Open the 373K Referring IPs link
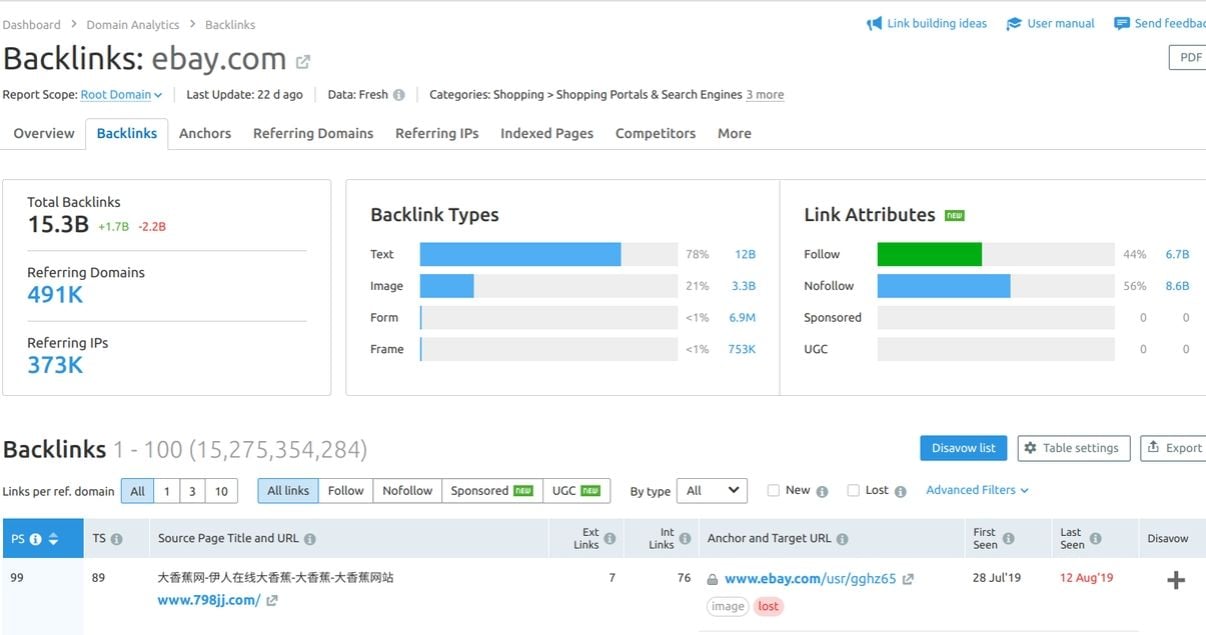The height and width of the screenshot is (635, 1206). click(x=55, y=365)
